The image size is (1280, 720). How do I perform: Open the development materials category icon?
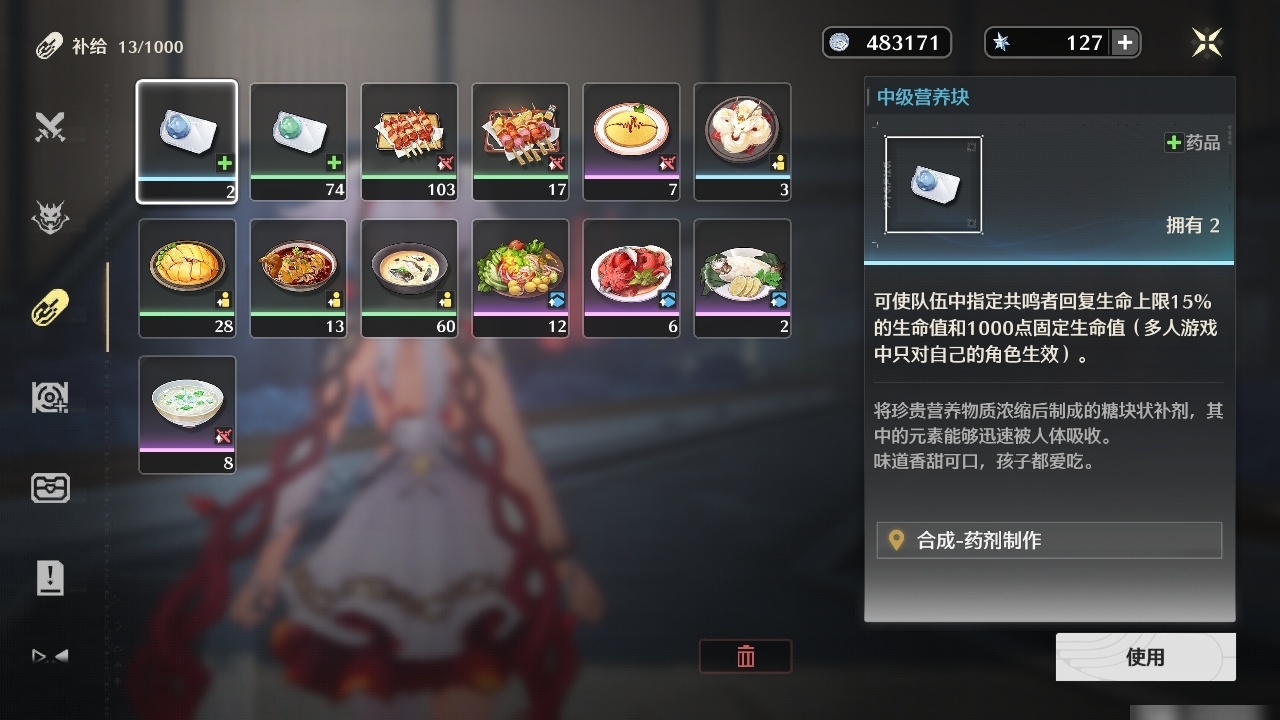click(x=50, y=397)
